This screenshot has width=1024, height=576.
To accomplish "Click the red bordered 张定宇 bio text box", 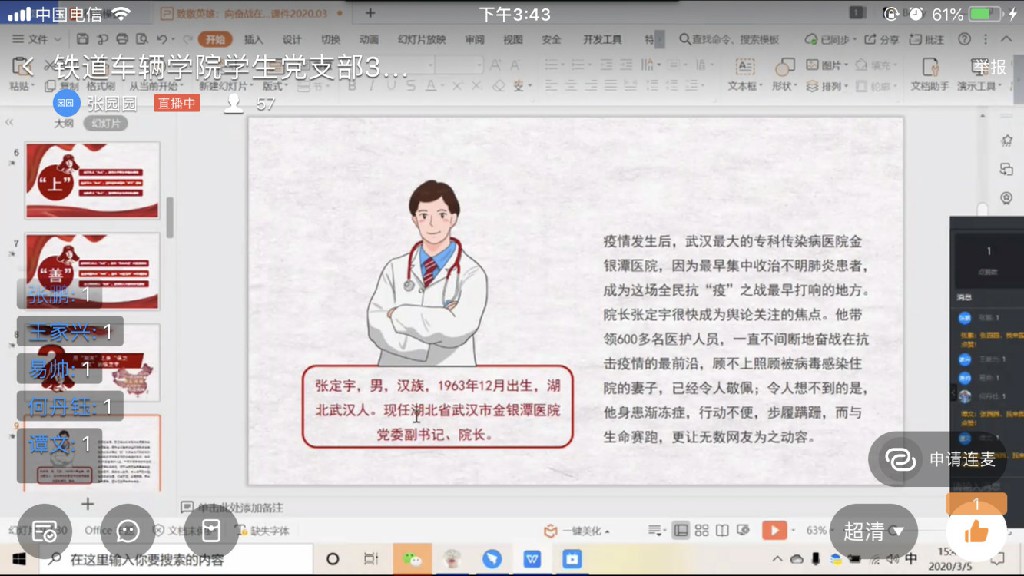I will (x=438, y=407).
